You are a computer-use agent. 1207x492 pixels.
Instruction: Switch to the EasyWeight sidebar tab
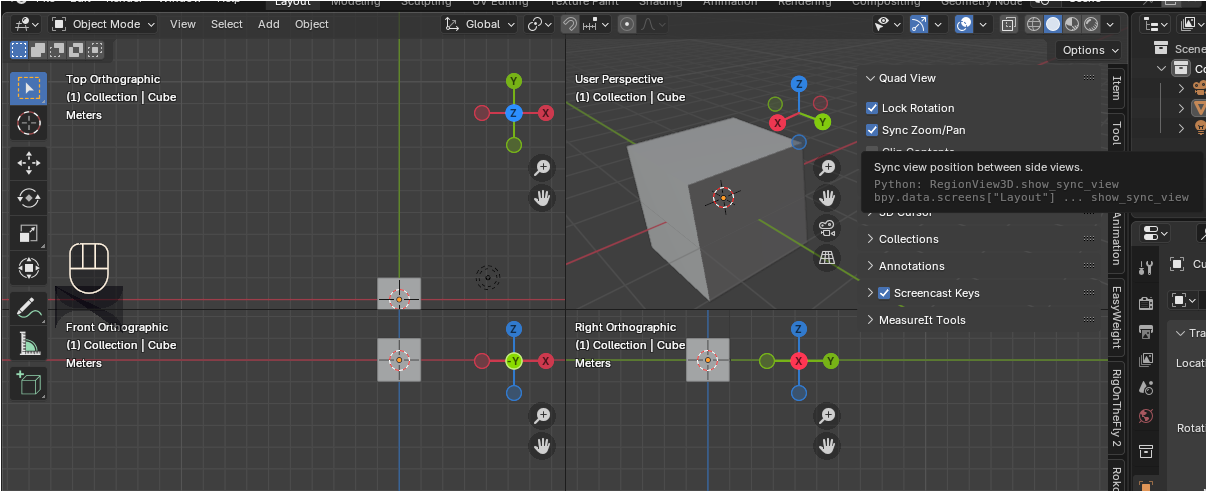coord(1116,316)
